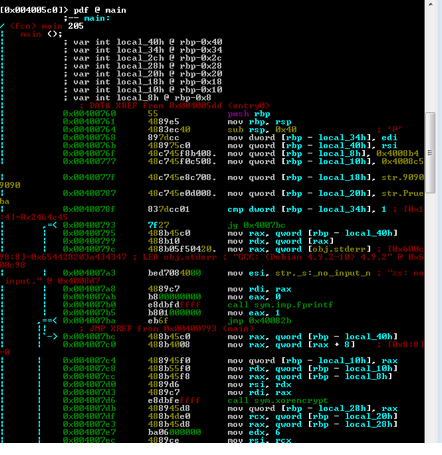Click address 0x00400760
442x455 pixels.
pos(89,114)
